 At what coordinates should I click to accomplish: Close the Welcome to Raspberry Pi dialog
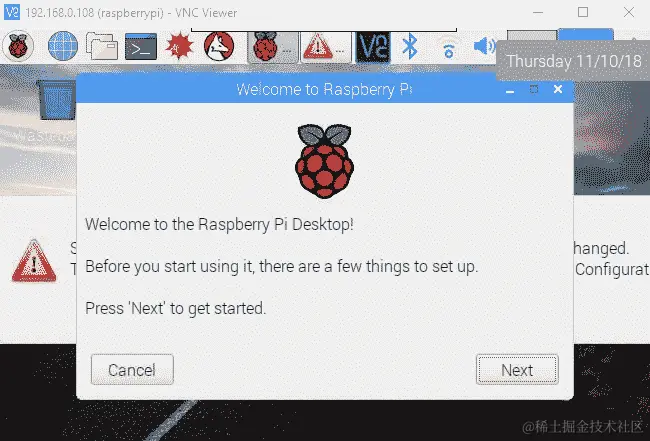[558, 89]
